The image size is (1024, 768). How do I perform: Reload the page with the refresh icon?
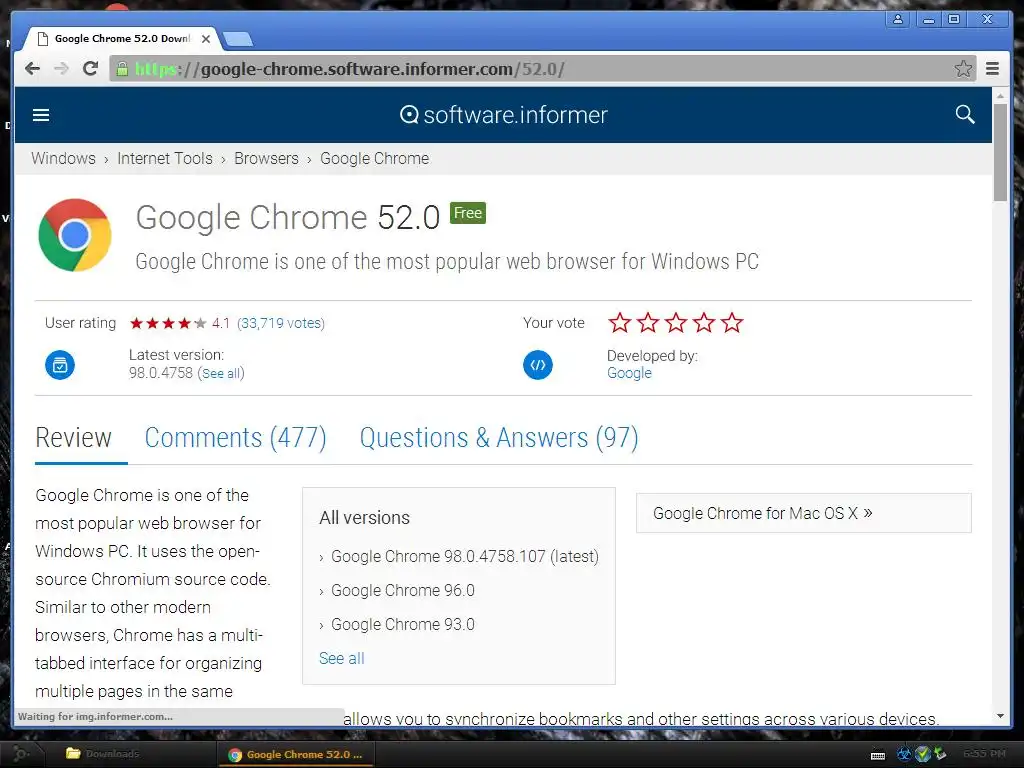point(91,69)
